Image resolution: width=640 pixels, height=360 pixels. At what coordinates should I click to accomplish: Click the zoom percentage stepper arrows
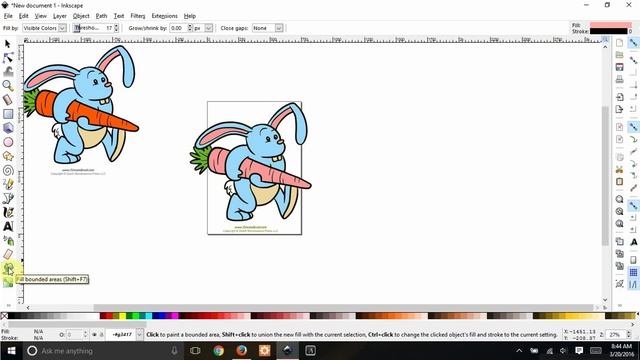(x=629, y=334)
